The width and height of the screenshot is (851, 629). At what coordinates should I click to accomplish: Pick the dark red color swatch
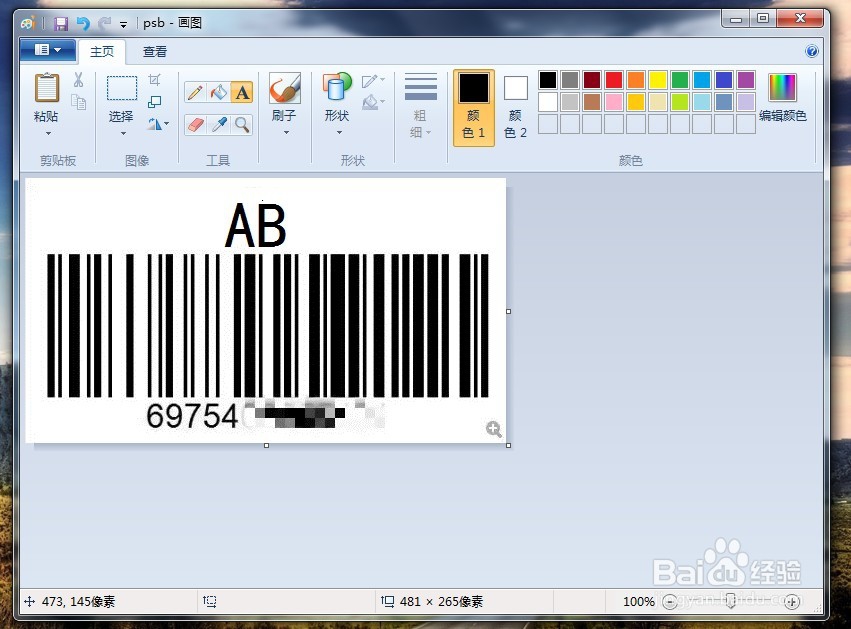[x=592, y=80]
